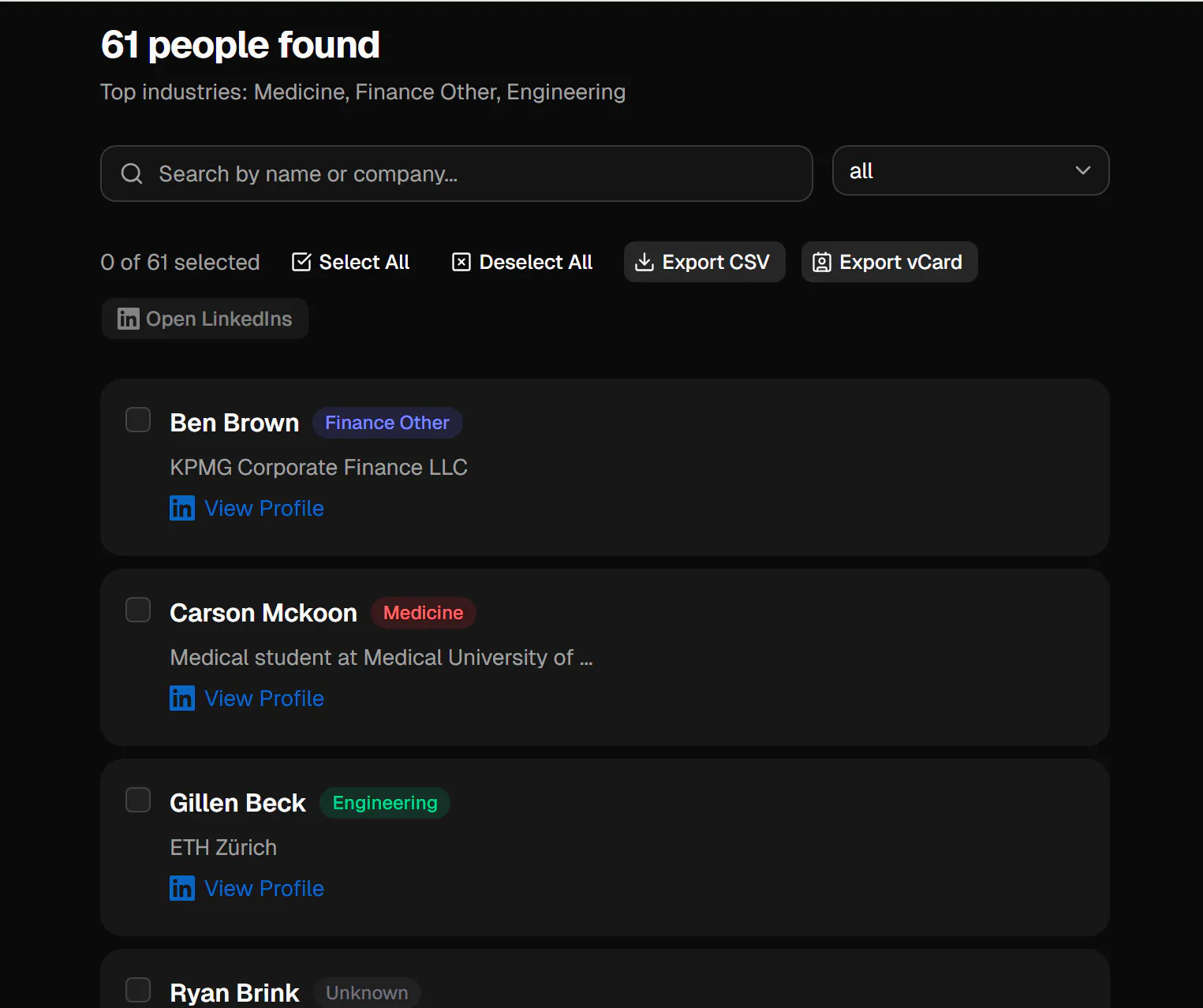Select Carson Mckoon's checkbox
The width and height of the screenshot is (1203, 1008).
138,610
